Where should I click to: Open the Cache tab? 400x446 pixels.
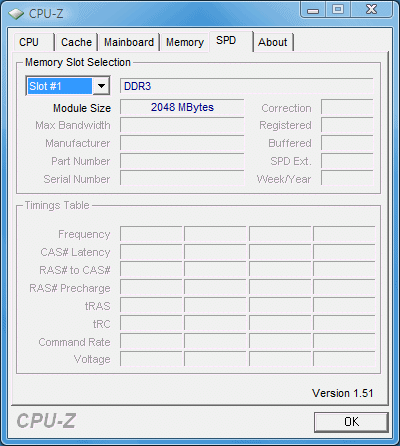[x=77, y=42]
